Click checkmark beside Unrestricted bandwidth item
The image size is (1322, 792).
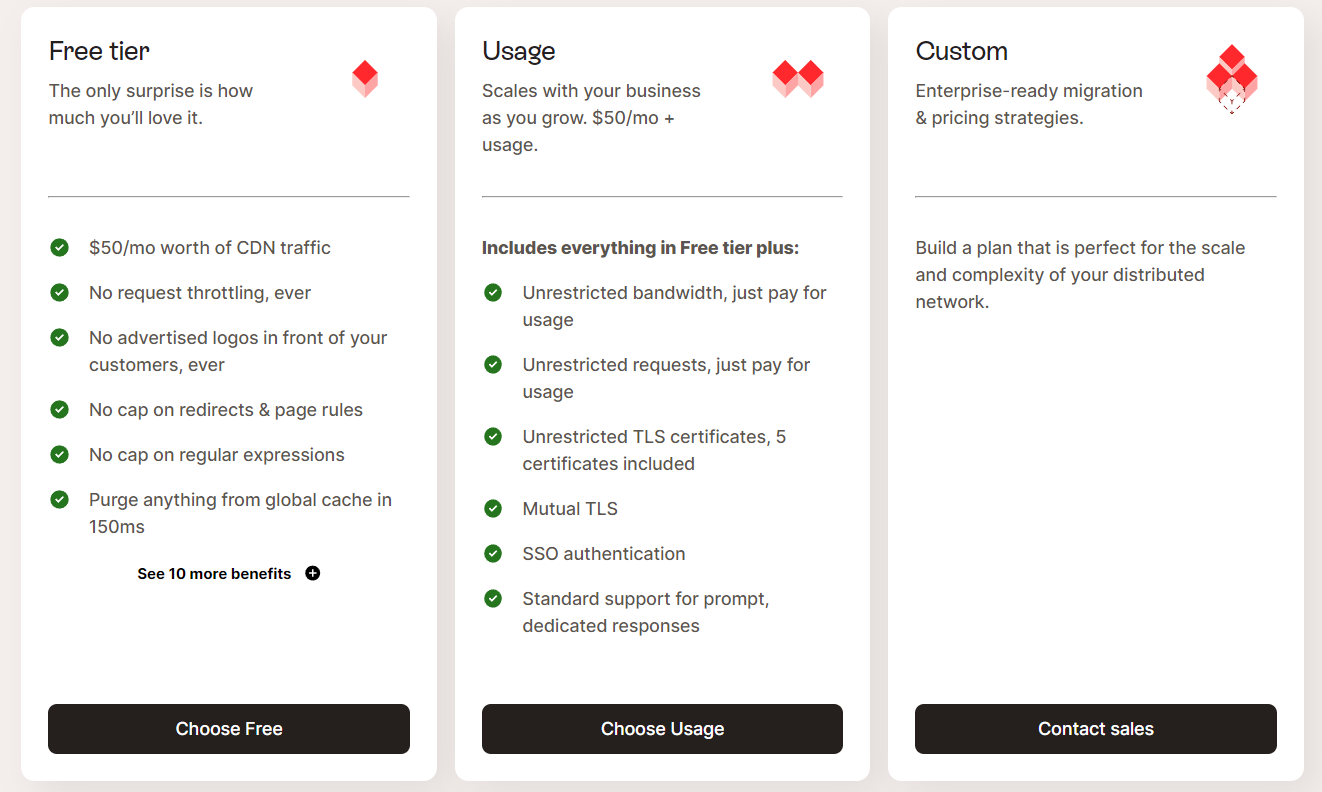click(x=493, y=292)
